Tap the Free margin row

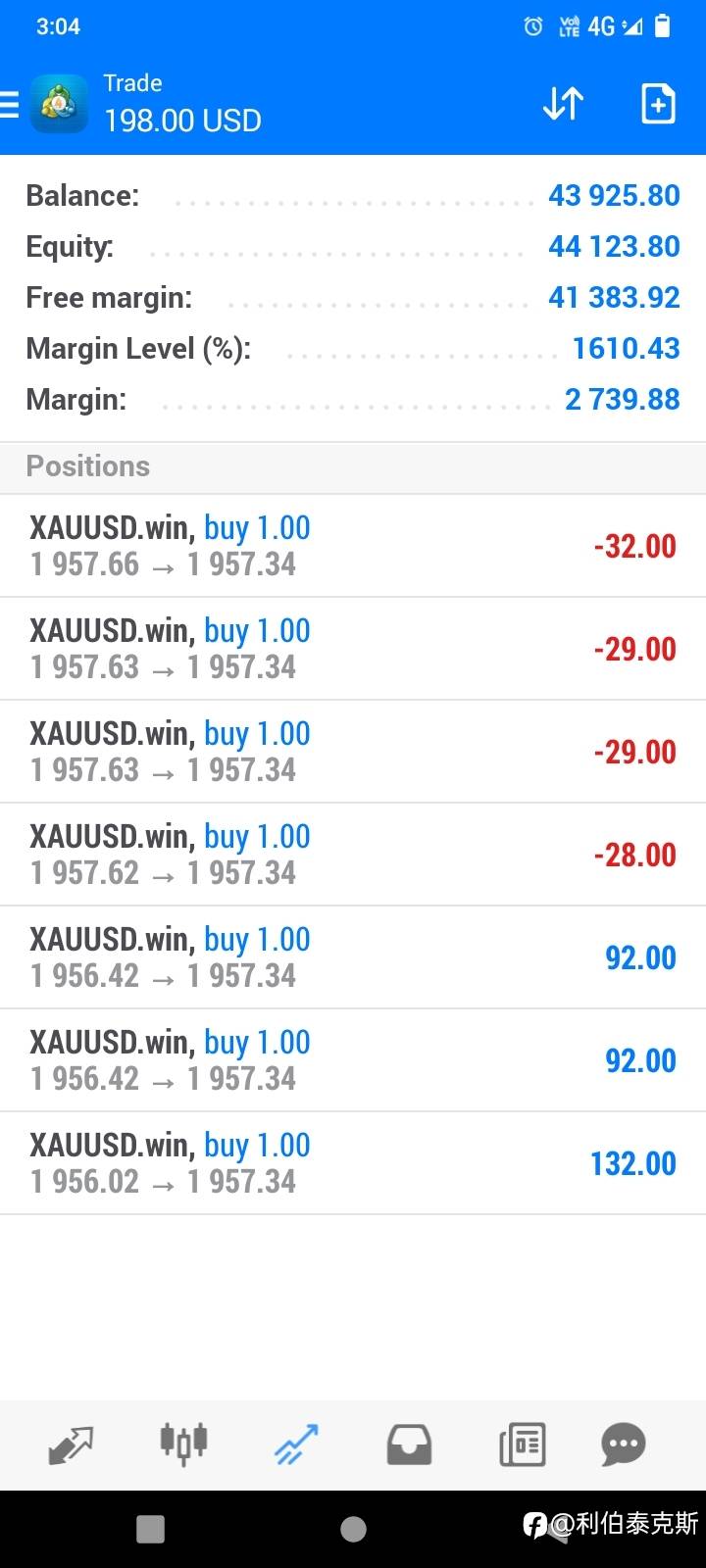click(353, 298)
